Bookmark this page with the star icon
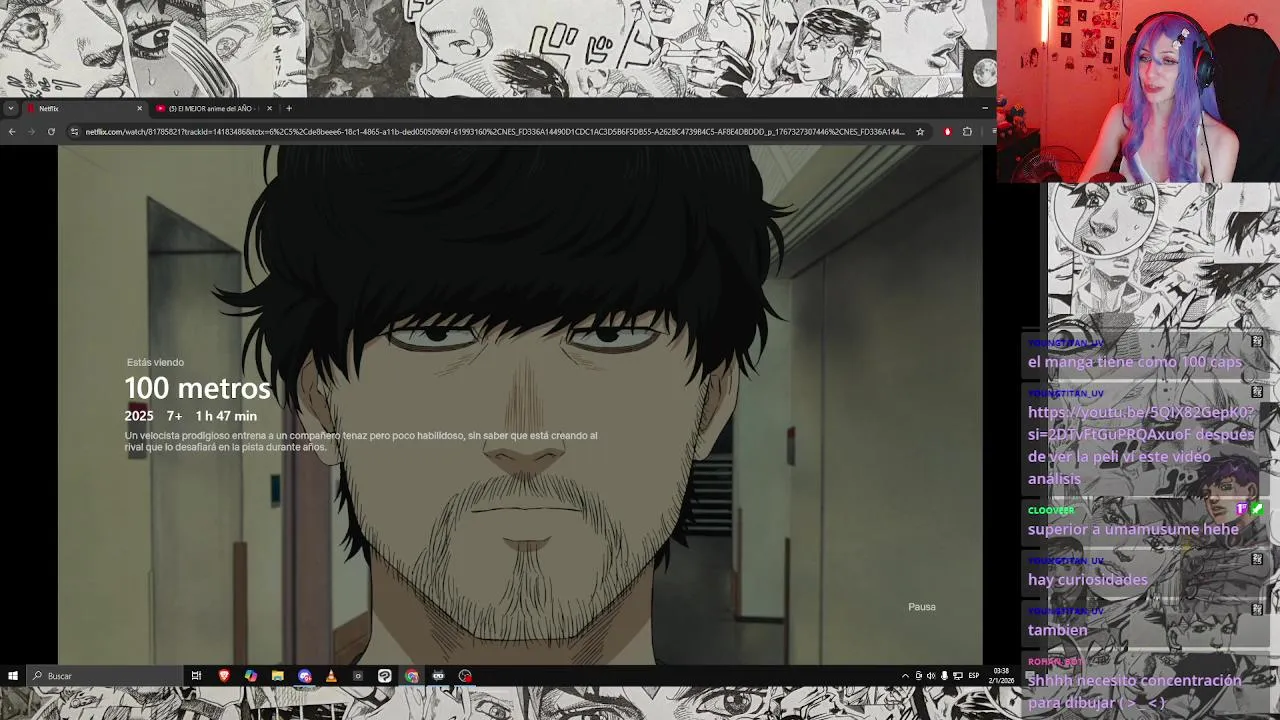This screenshot has width=1280, height=720. (x=920, y=131)
